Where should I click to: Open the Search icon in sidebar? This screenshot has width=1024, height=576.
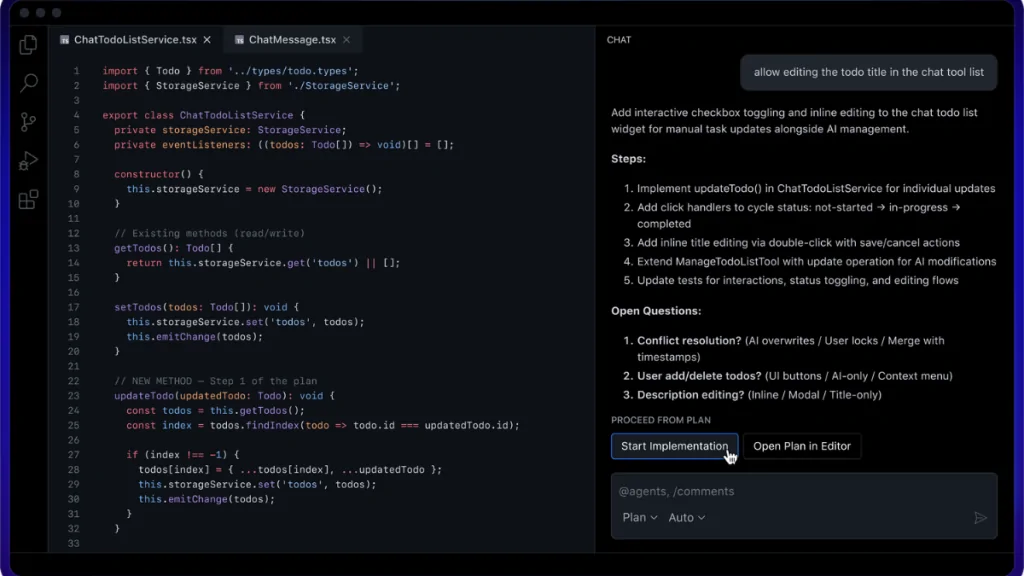tap(28, 83)
